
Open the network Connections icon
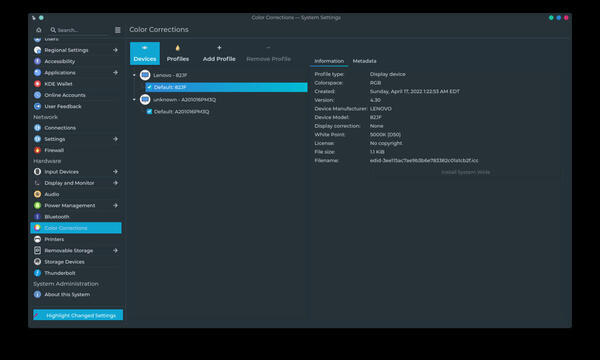pyautogui.click(x=38, y=128)
